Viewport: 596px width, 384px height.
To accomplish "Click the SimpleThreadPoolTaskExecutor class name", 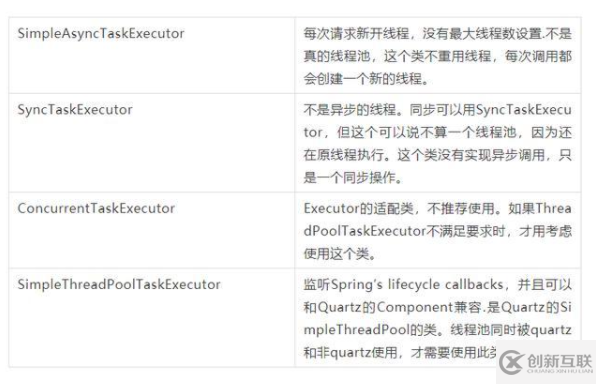I will click(119, 284).
